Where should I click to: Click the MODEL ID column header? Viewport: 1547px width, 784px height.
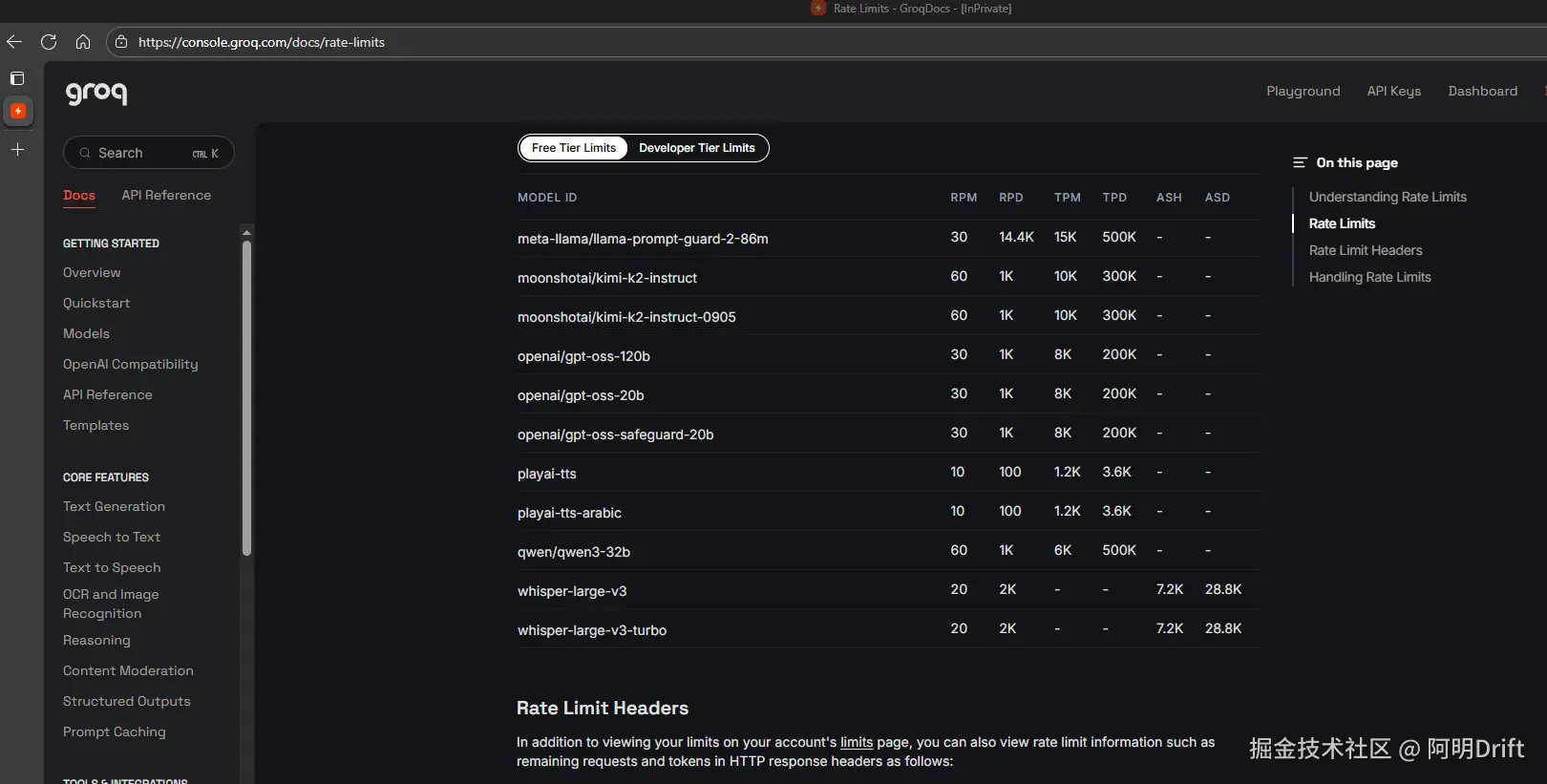[x=547, y=198]
